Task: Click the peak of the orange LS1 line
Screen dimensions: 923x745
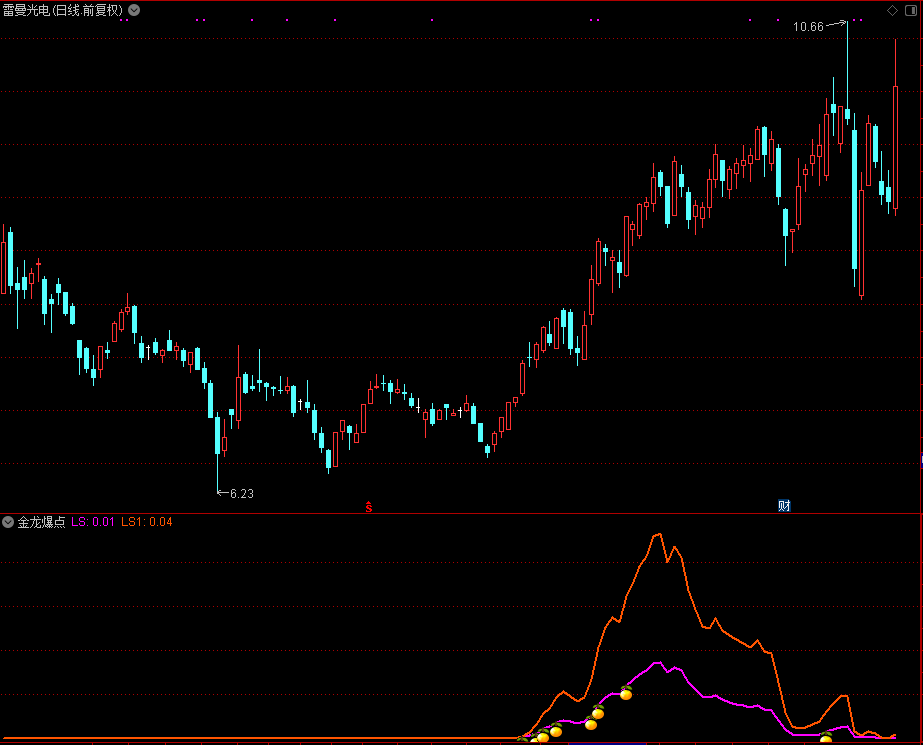Action: [x=658, y=535]
